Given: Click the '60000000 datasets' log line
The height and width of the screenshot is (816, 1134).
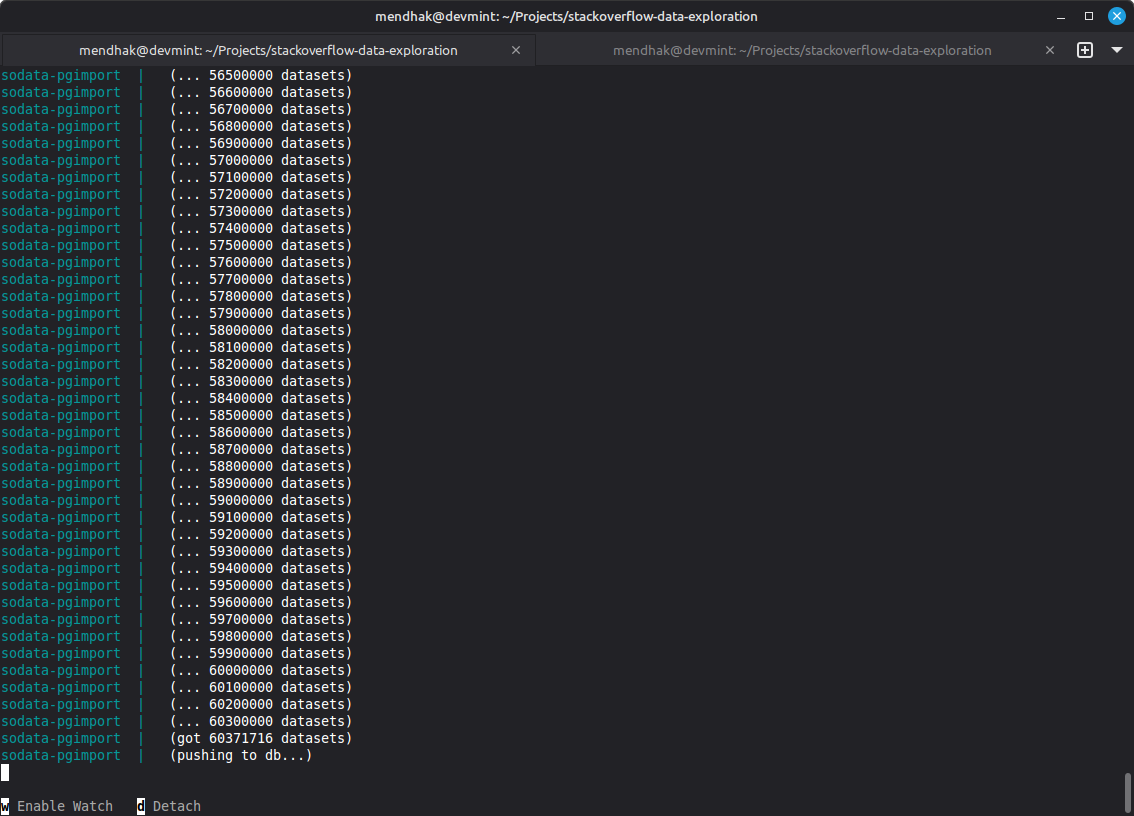Looking at the screenshot, I should pos(261,670).
